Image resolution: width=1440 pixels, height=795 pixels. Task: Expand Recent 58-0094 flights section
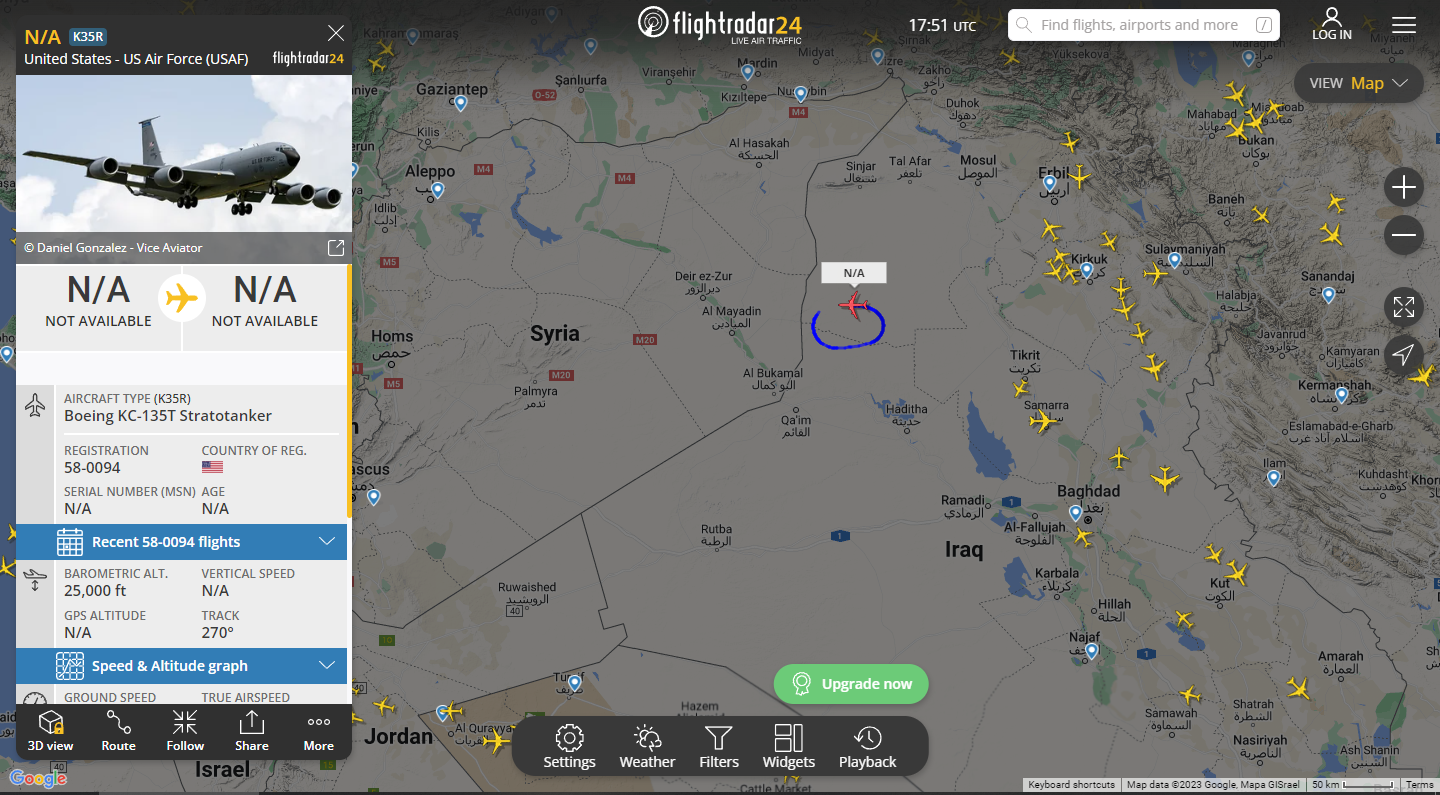pyautogui.click(x=182, y=542)
